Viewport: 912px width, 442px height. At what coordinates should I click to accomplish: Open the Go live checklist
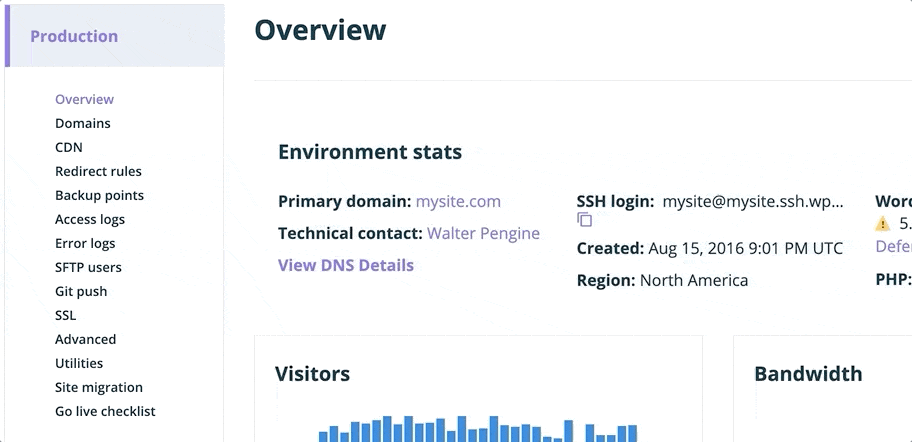[x=105, y=411]
